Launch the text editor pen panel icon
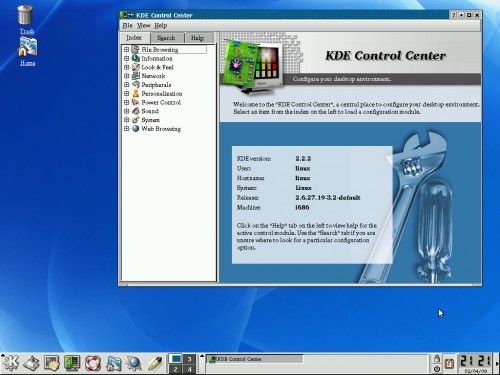The height and width of the screenshot is (375, 500). pos(154,363)
